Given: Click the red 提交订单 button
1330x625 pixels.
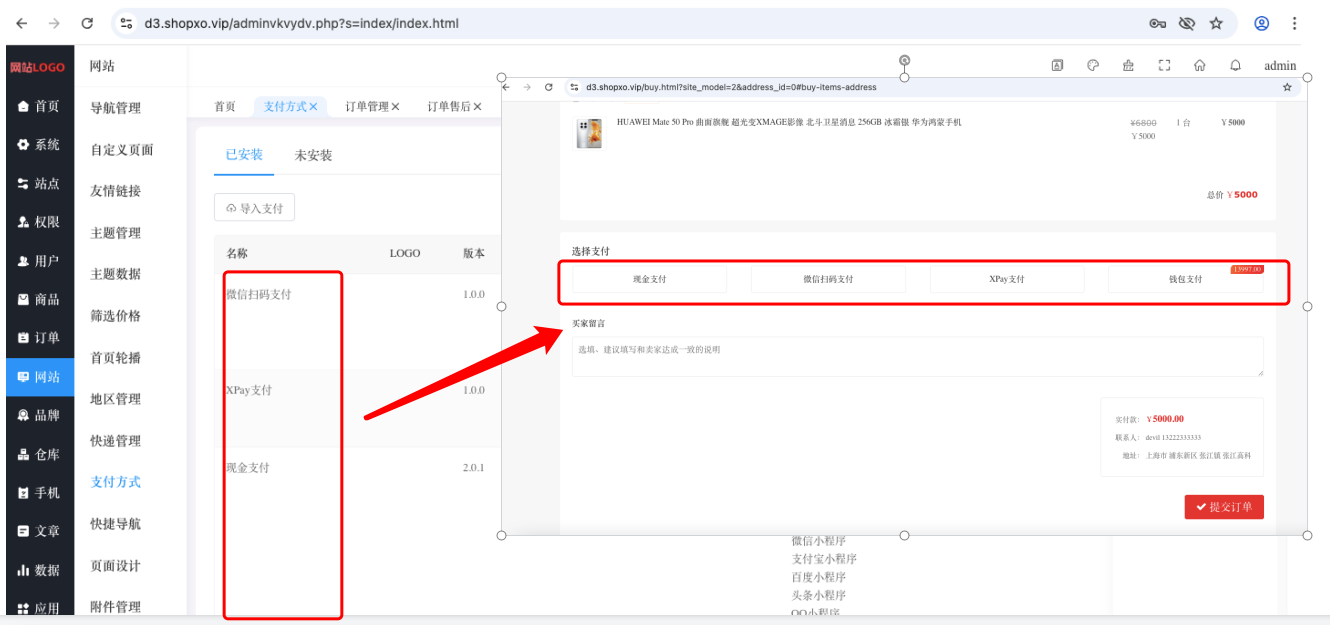Looking at the screenshot, I should 1224,507.
